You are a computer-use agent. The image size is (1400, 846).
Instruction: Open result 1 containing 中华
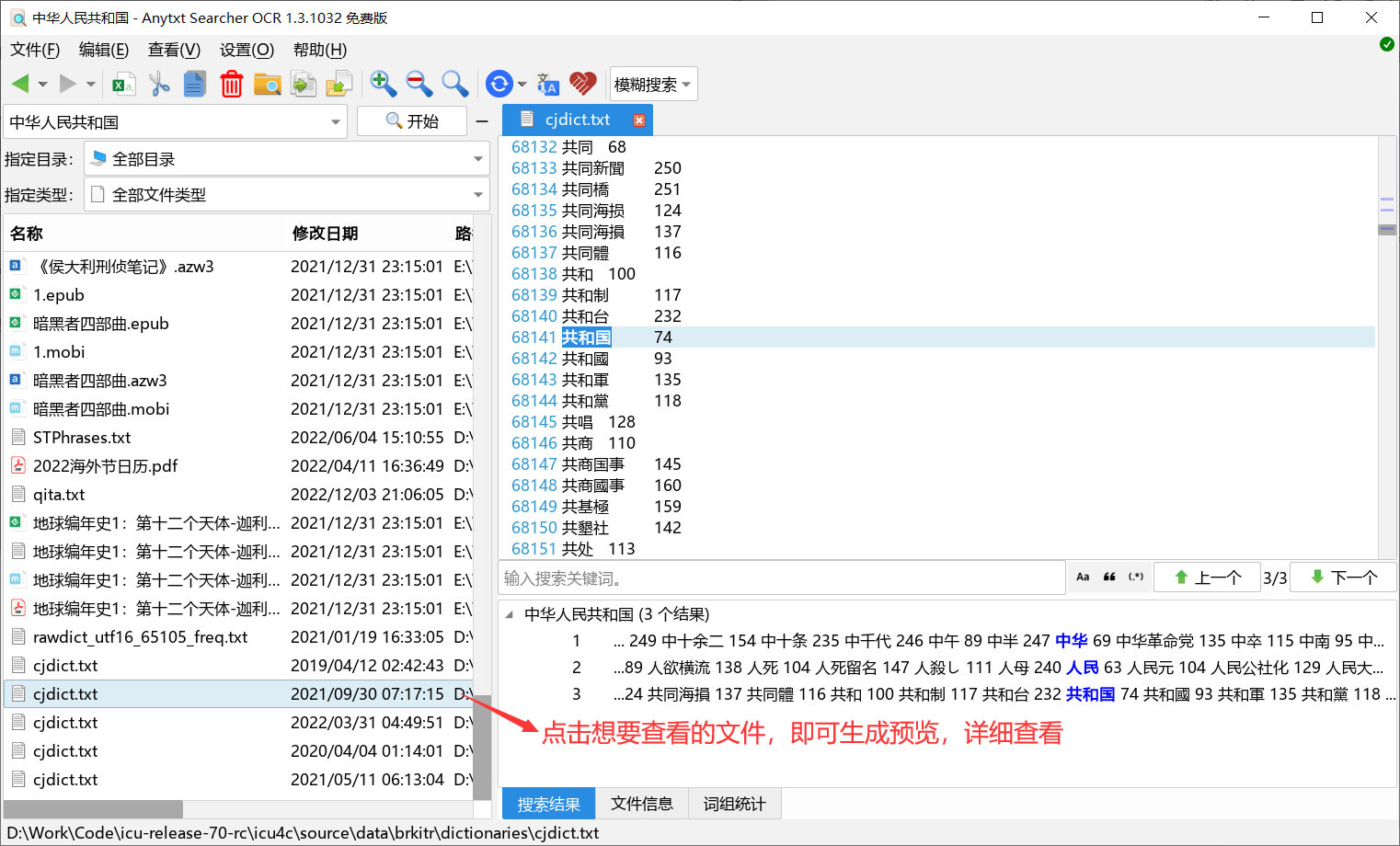(x=947, y=641)
